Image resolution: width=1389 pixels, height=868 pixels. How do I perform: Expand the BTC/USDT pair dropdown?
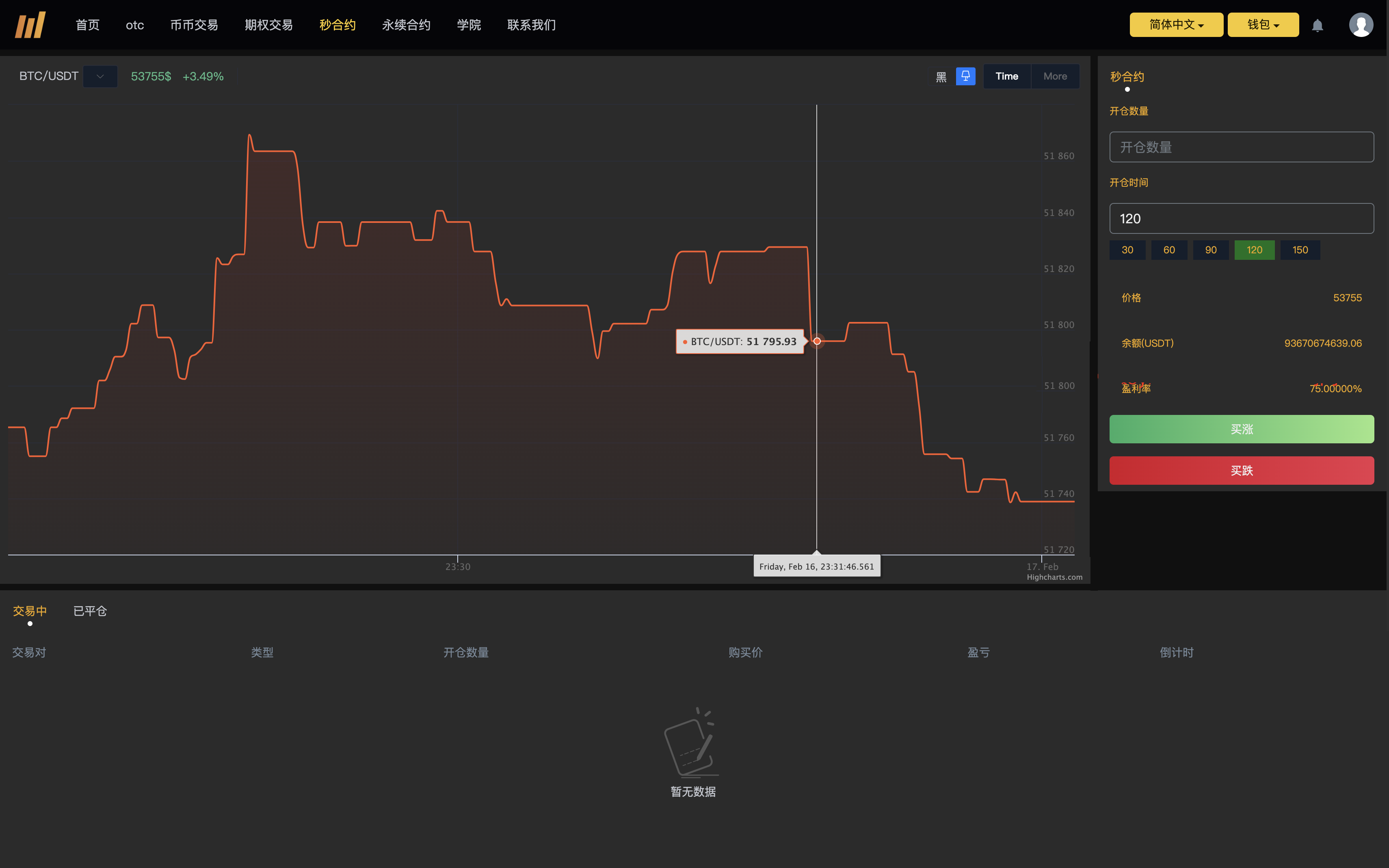(x=100, y=76)
